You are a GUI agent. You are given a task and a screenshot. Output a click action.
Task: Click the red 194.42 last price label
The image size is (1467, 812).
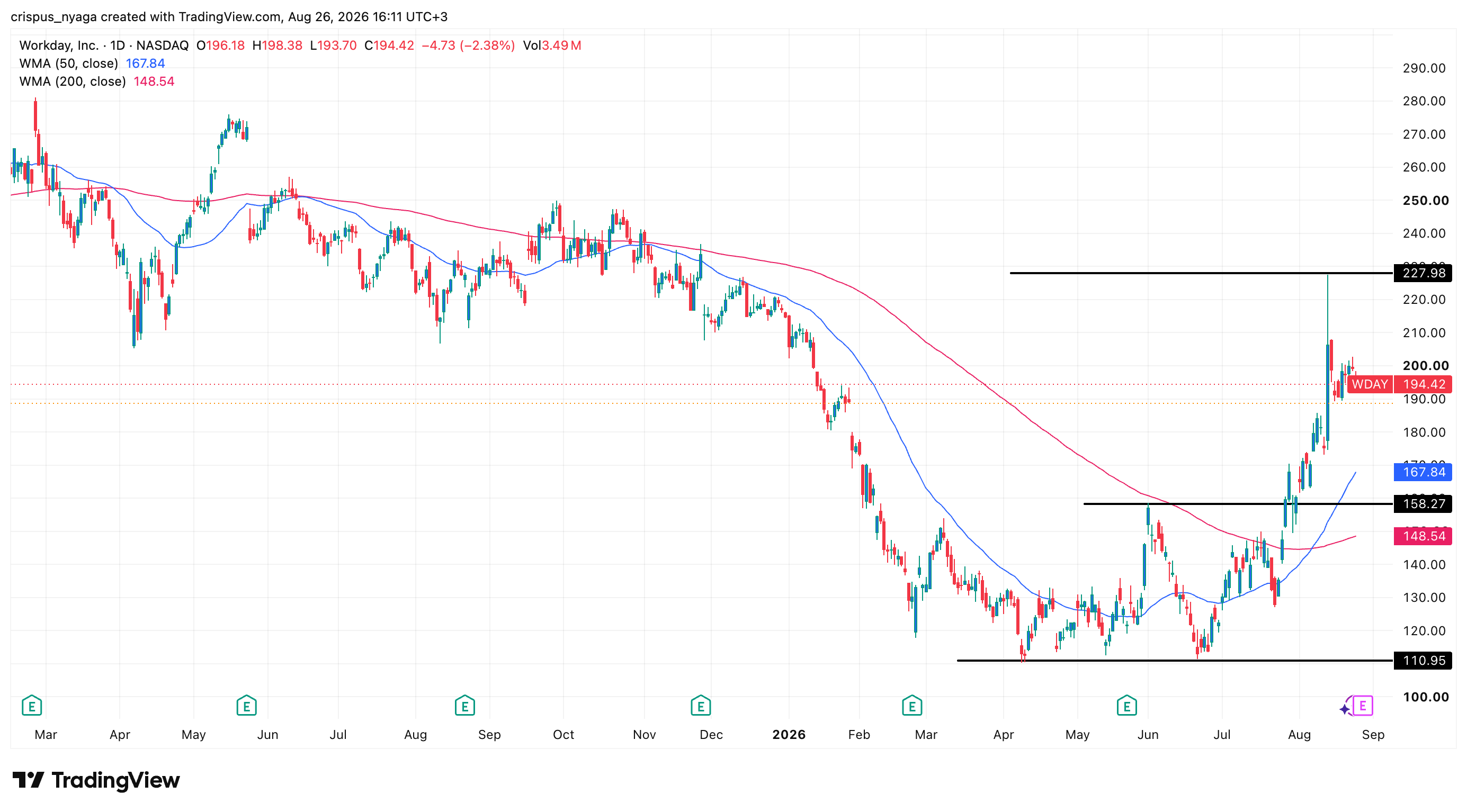click(1423, 385)
